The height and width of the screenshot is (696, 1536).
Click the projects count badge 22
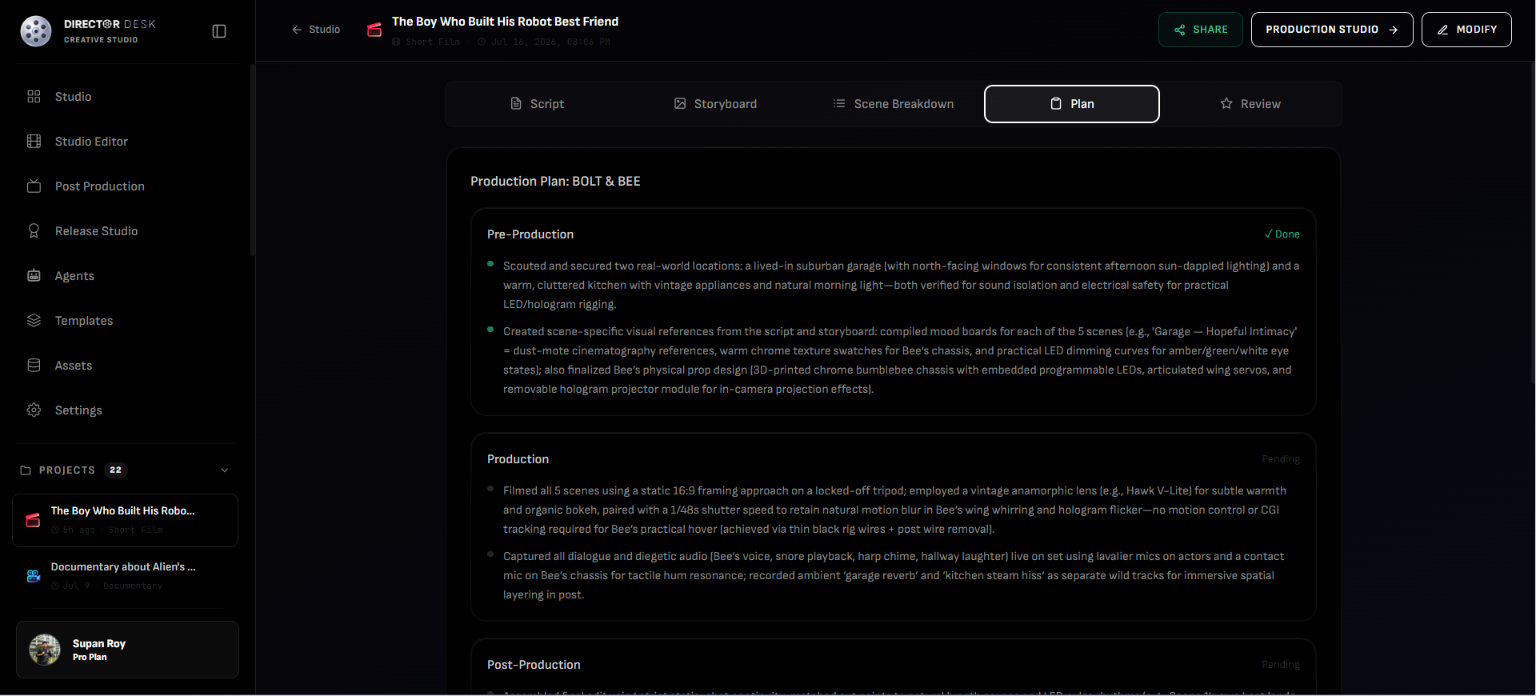(x=116, y=470)
